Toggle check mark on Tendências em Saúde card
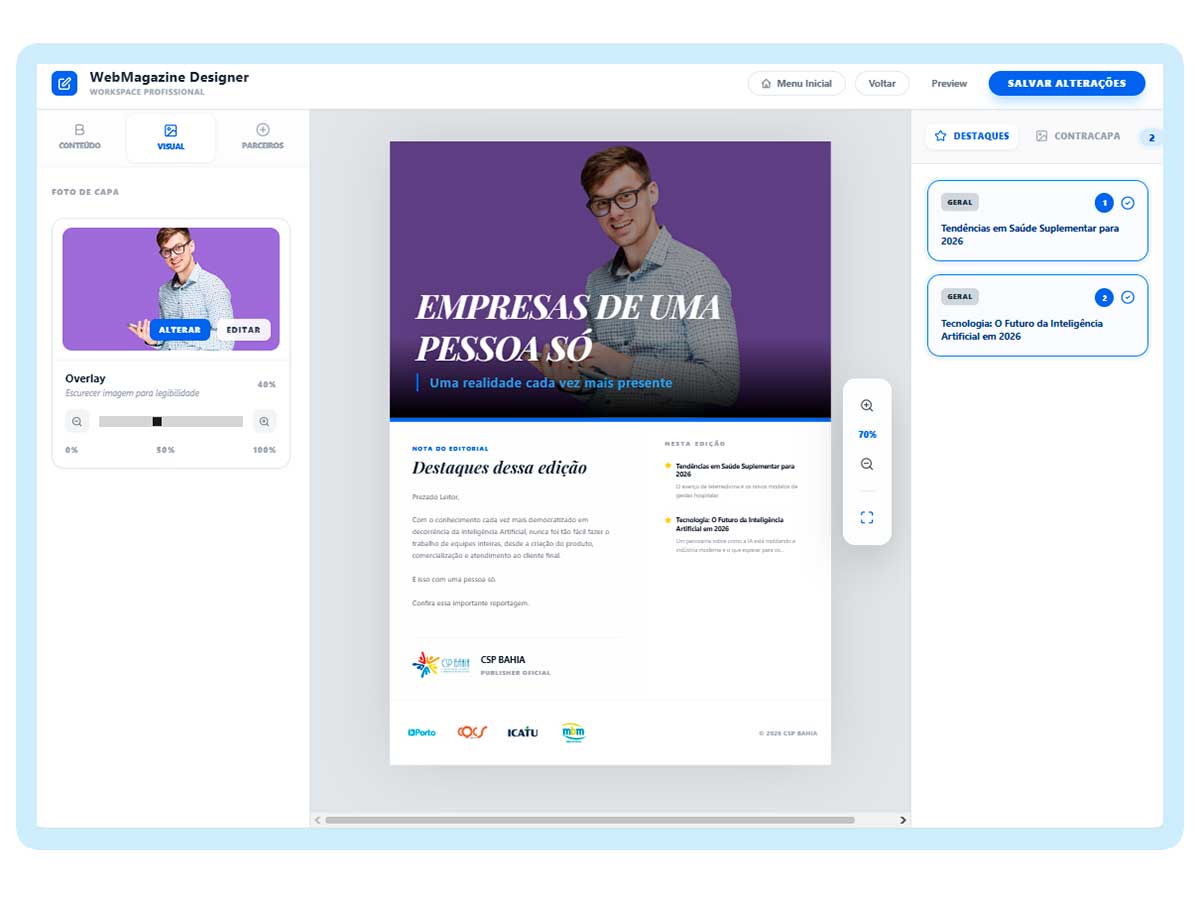 click(x=1128, y=203)
